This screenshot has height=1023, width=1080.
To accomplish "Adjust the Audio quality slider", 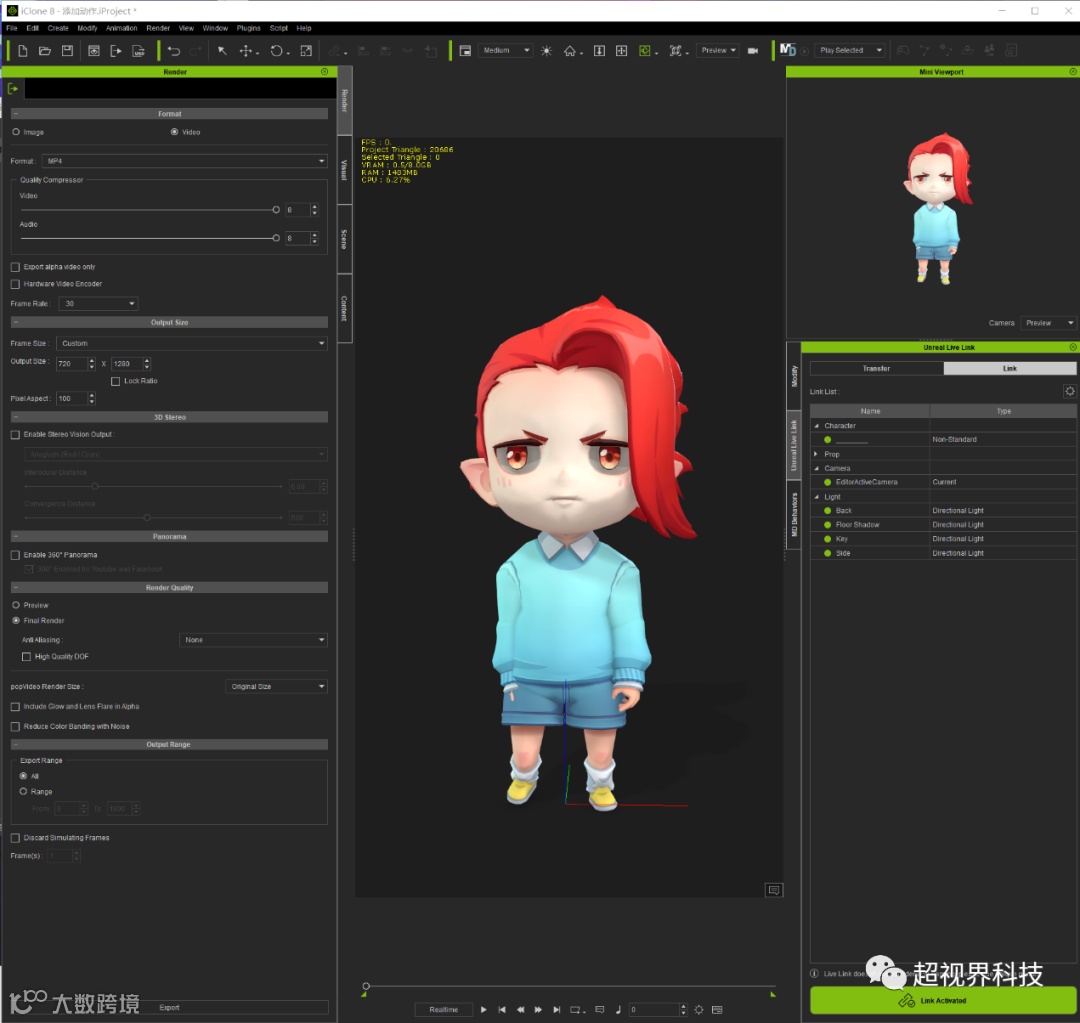I will coord(276,238).
